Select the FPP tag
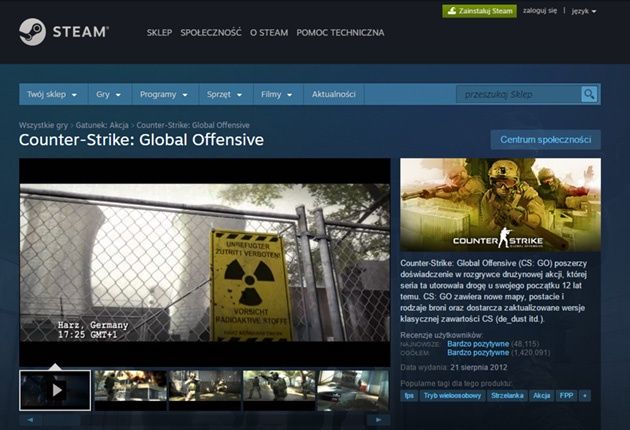This screenshot has height=430, width=630. [x=566, y=395]
